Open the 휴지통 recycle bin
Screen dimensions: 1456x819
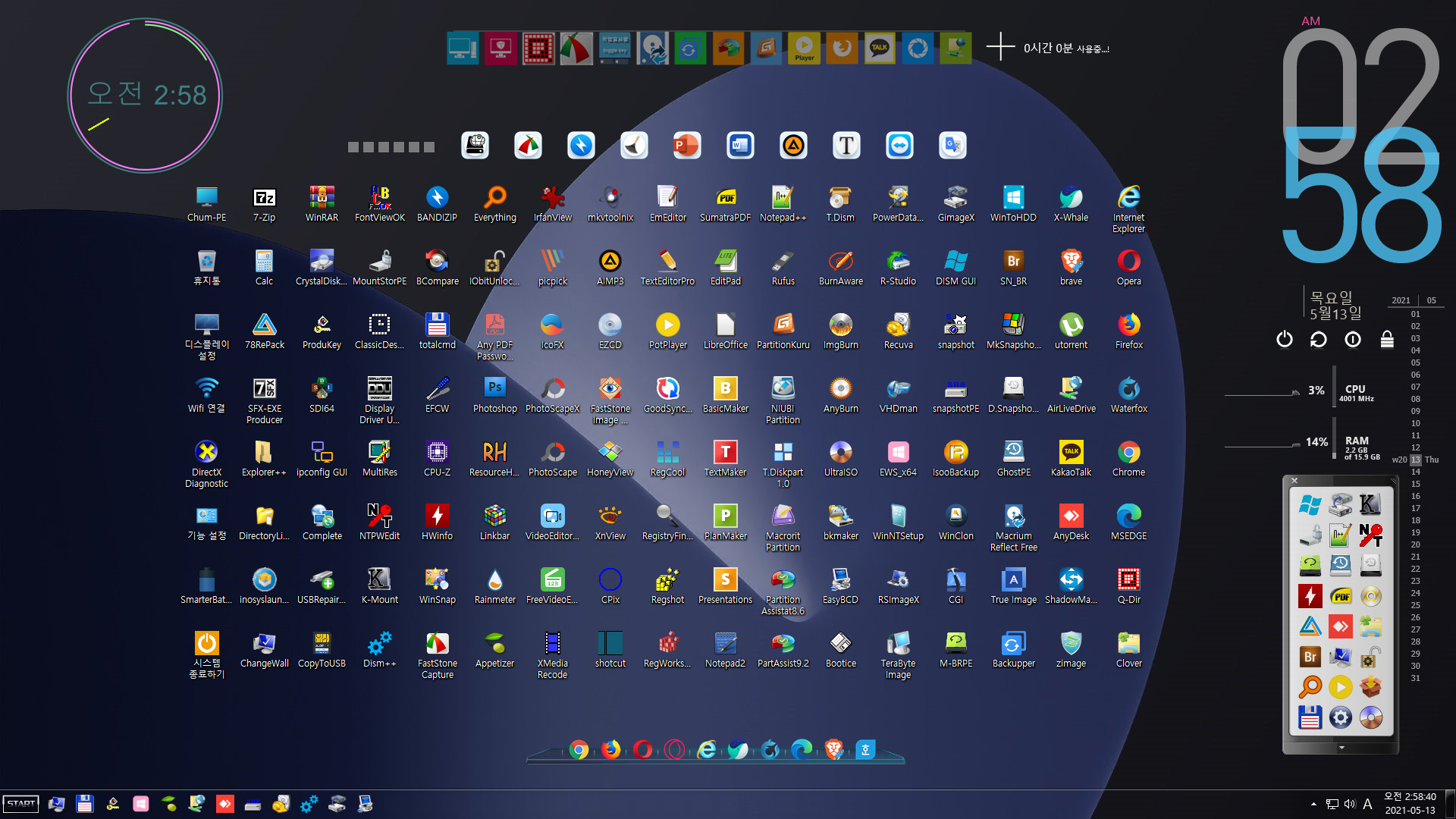click(206, 267)
